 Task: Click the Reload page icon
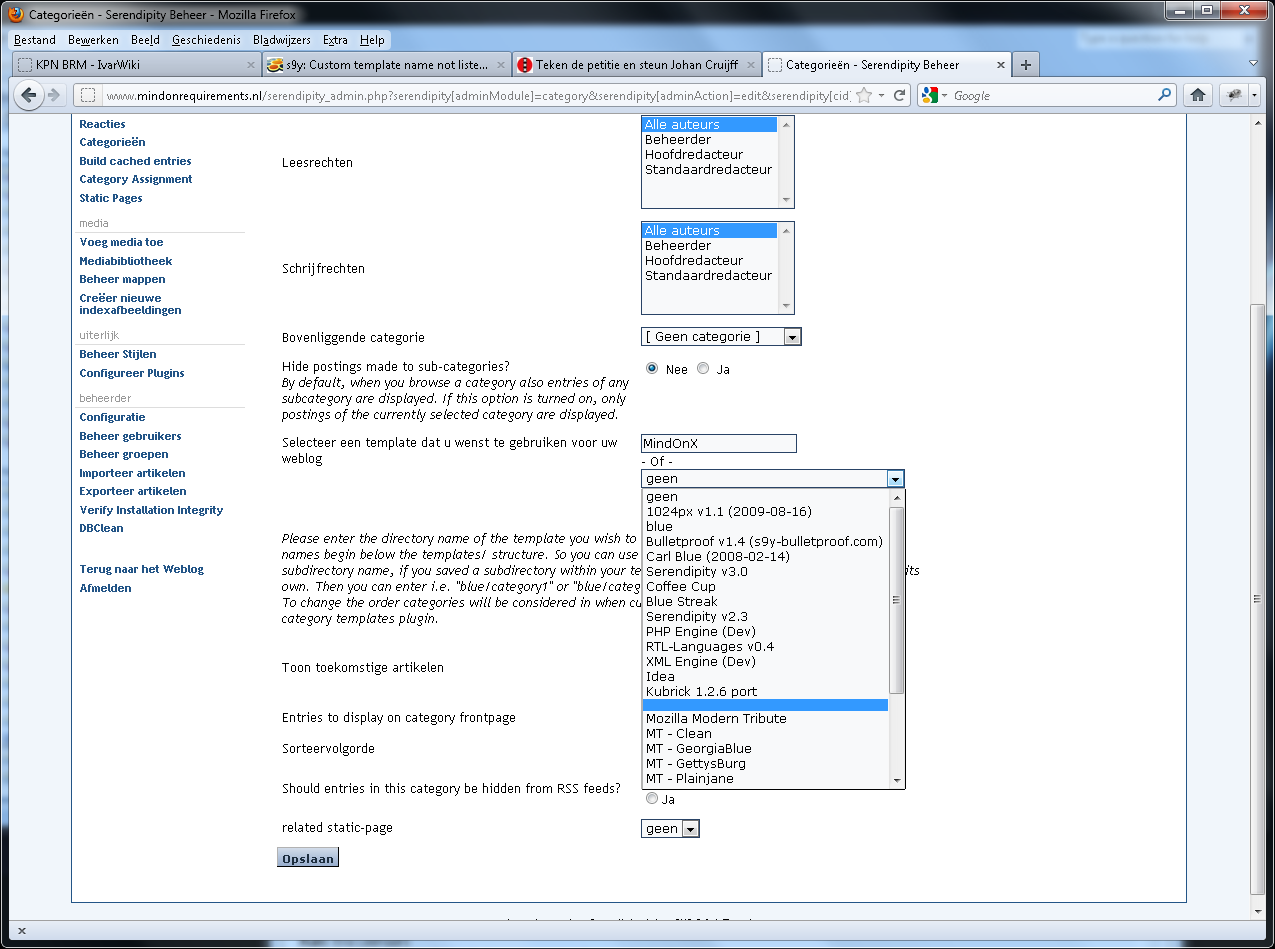(899, 95)
